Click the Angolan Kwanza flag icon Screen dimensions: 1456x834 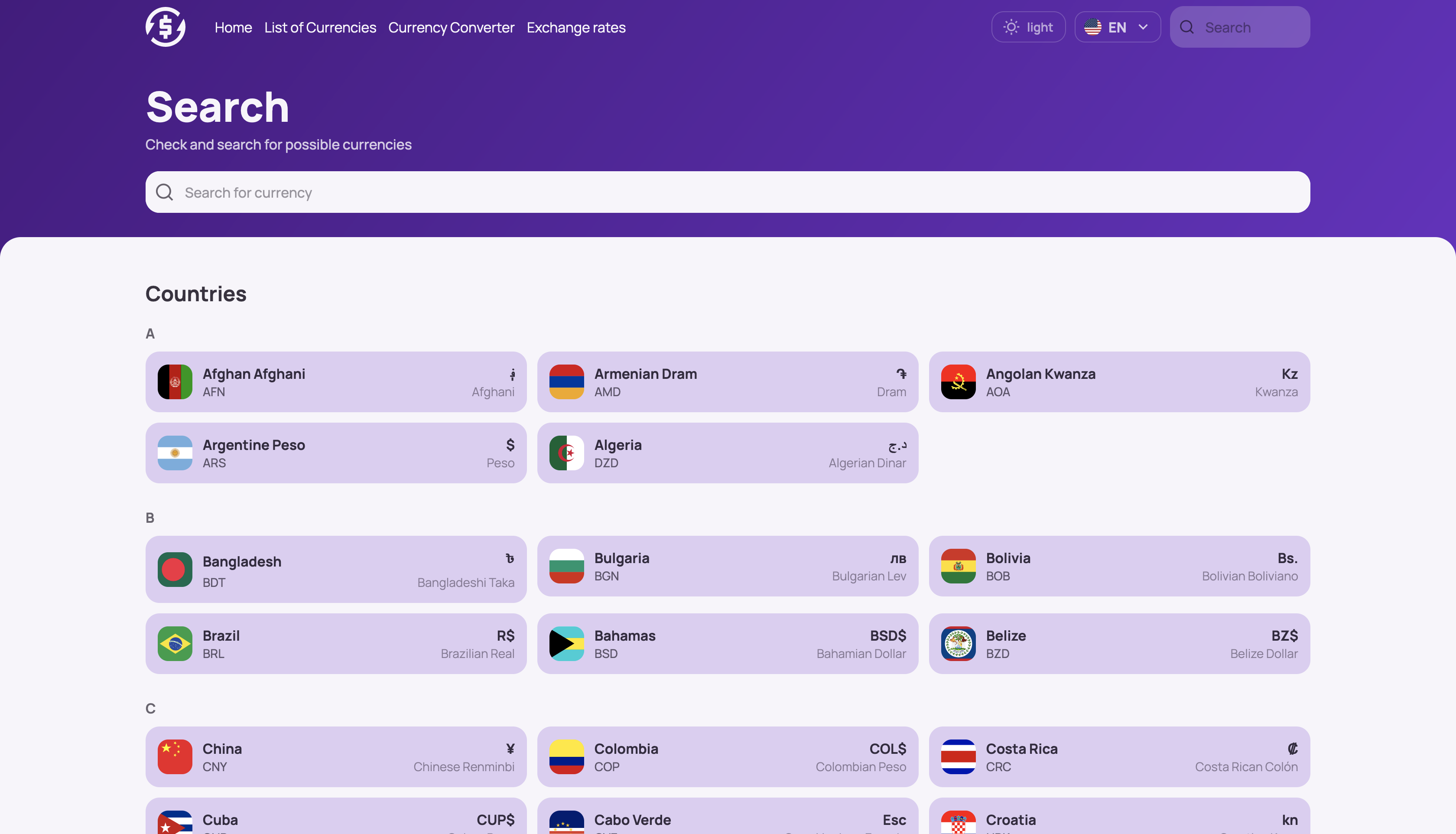coord(958,381)
